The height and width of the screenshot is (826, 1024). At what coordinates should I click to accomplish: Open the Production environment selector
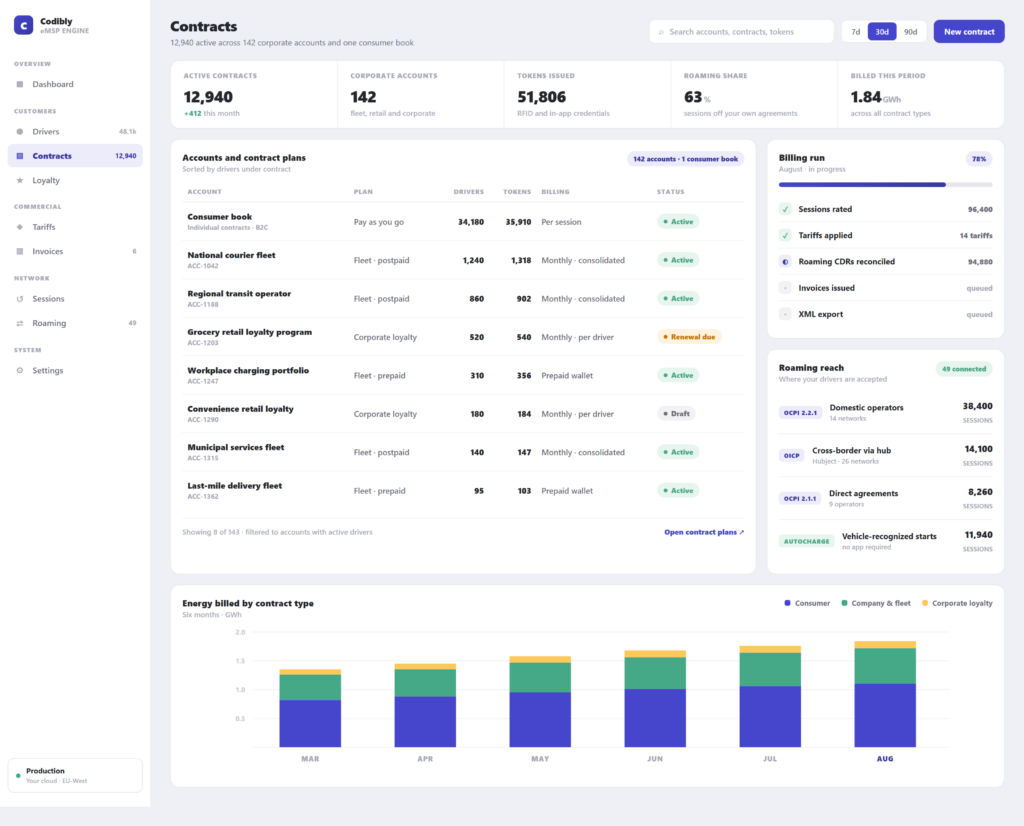coord(75,775)
